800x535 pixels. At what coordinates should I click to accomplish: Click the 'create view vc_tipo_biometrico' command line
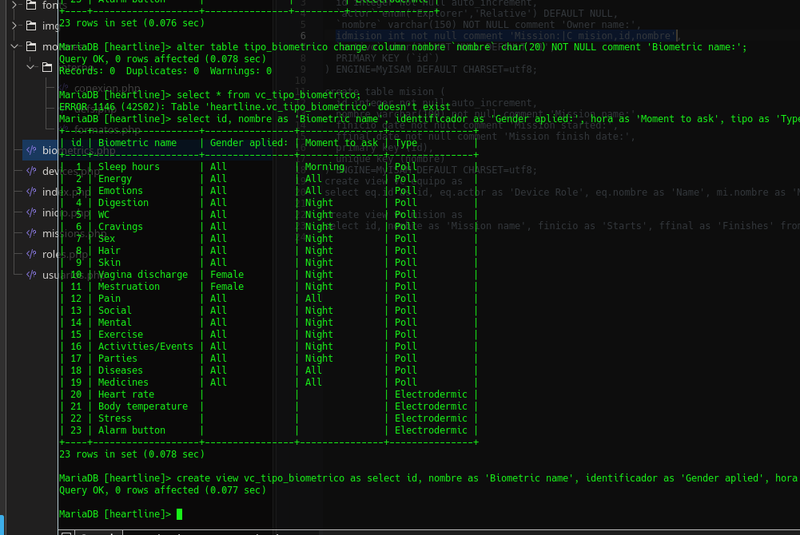point(429,478)
